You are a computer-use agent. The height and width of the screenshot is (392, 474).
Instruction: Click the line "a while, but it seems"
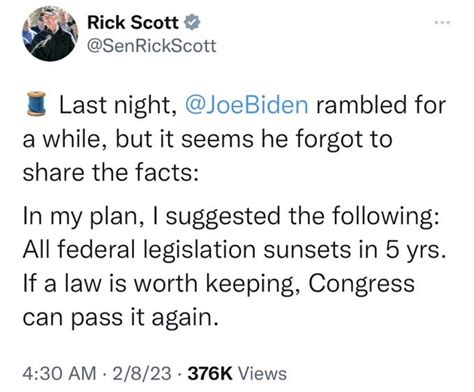tap(138, 139)
